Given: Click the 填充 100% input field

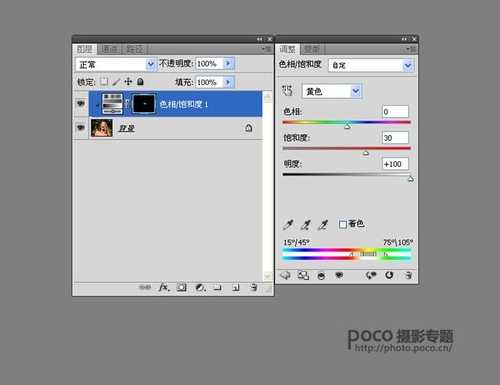Looking at the screenshot, I should click(209, 82).
